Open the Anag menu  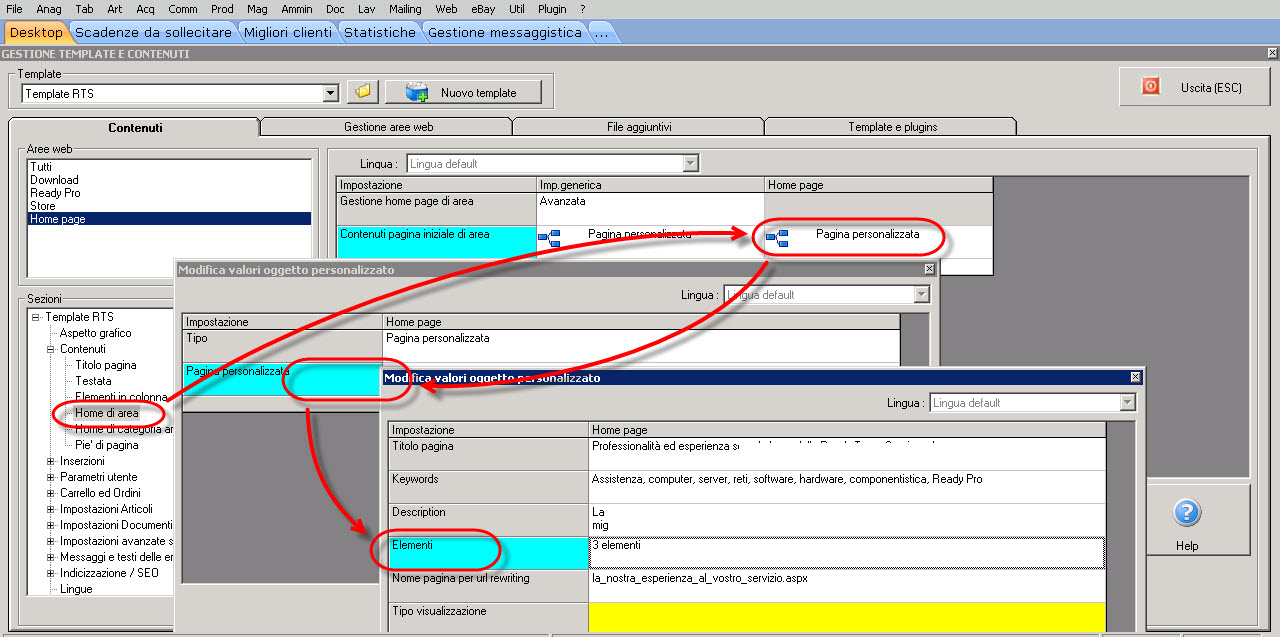pos(49,9)
